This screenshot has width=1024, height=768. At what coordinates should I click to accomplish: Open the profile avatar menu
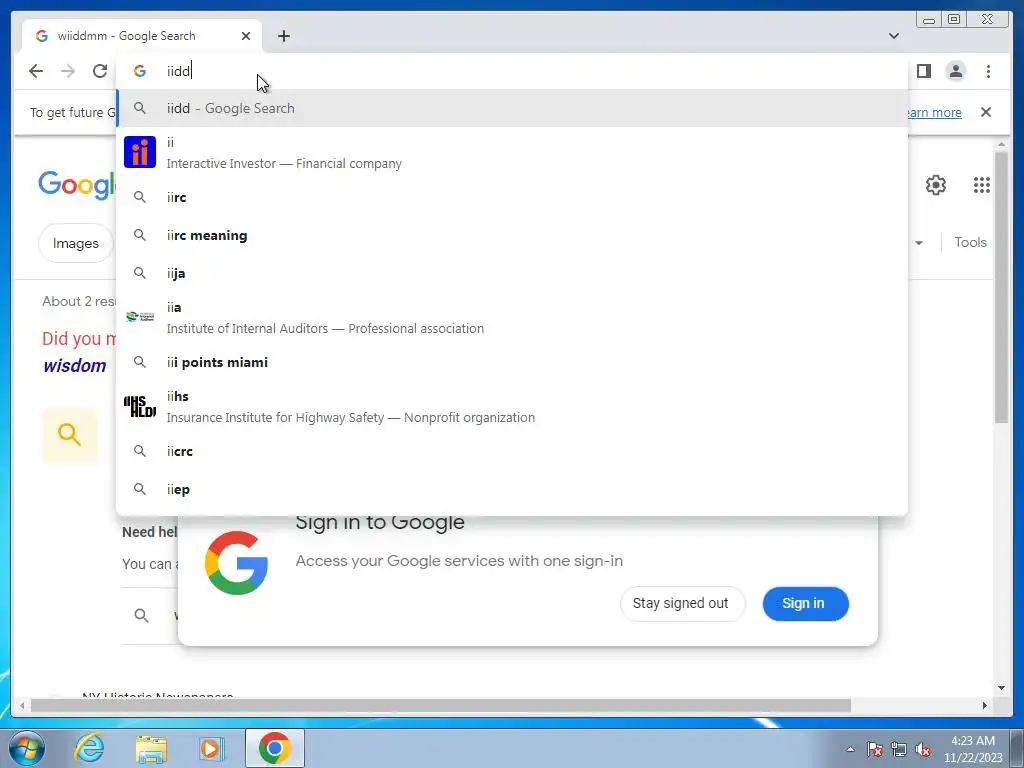956,71
